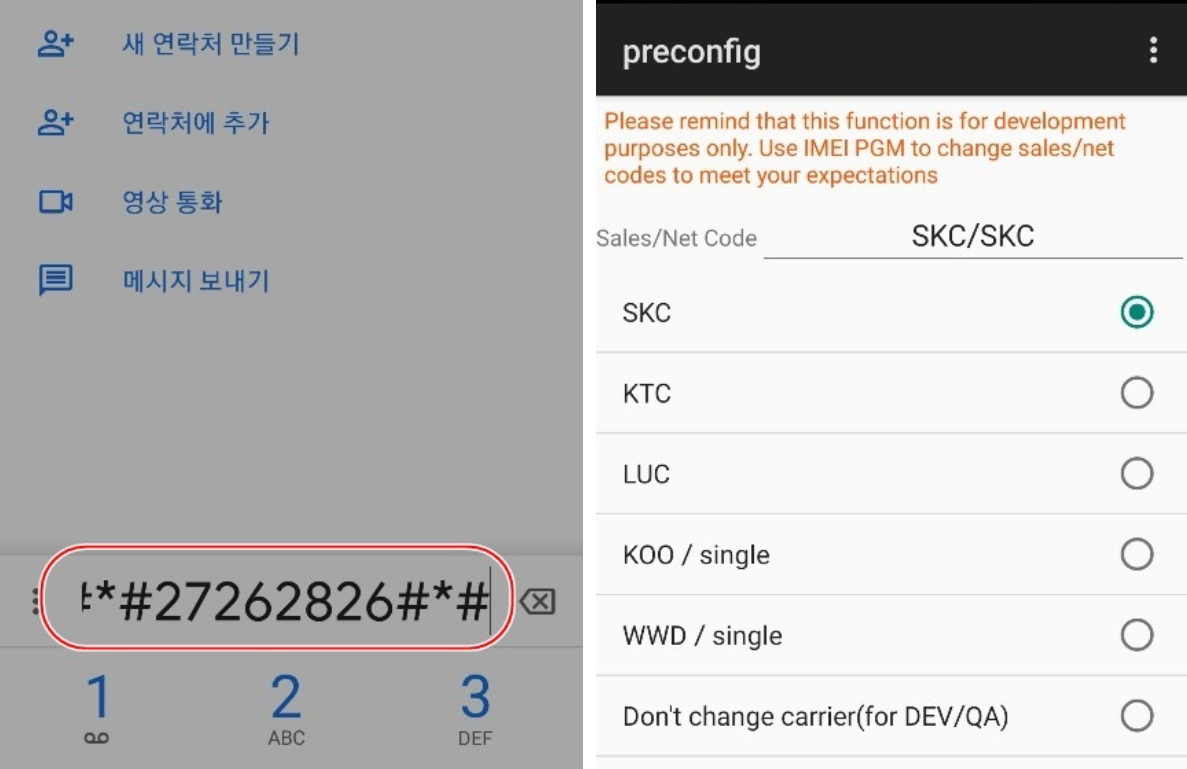Tap the dots handle left of dial field
The width and height of the screenshot is (1187, 769).
35,601
